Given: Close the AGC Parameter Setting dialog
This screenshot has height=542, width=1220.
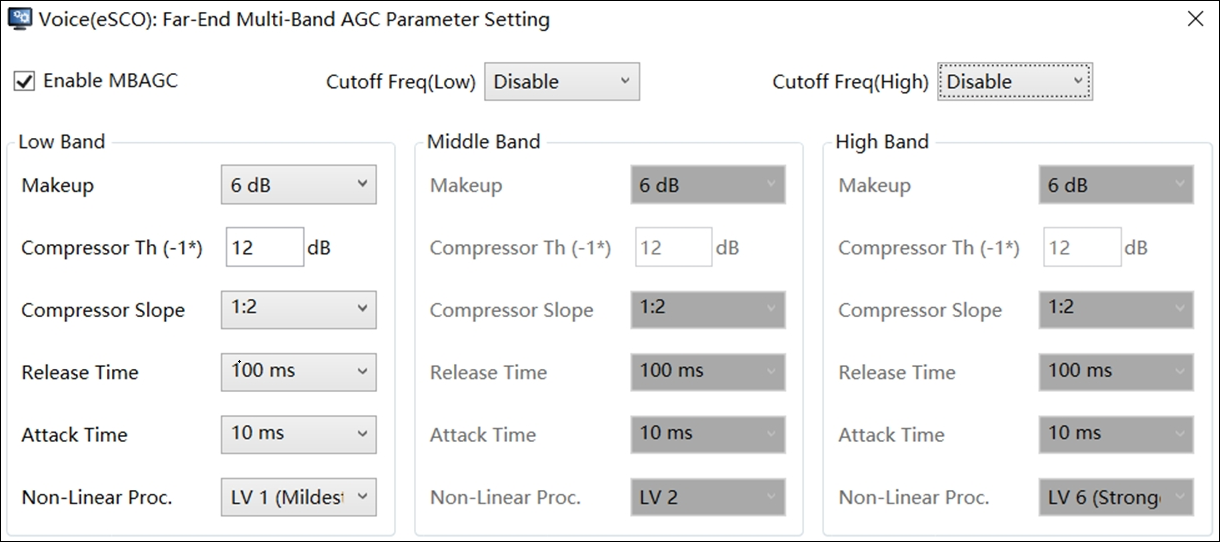Looking at the screenshot, I should [1194, 19].
